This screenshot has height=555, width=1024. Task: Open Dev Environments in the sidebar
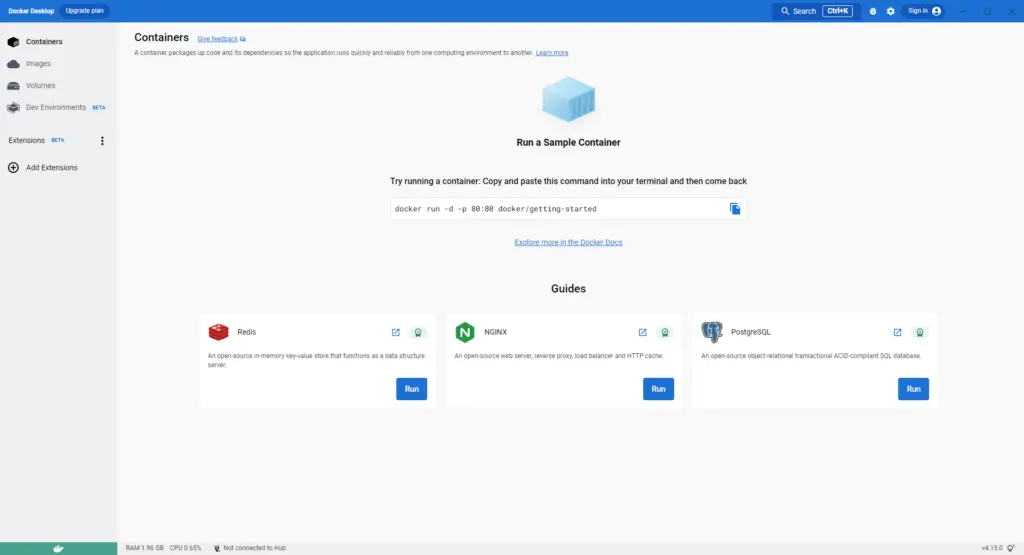point(58,107)
